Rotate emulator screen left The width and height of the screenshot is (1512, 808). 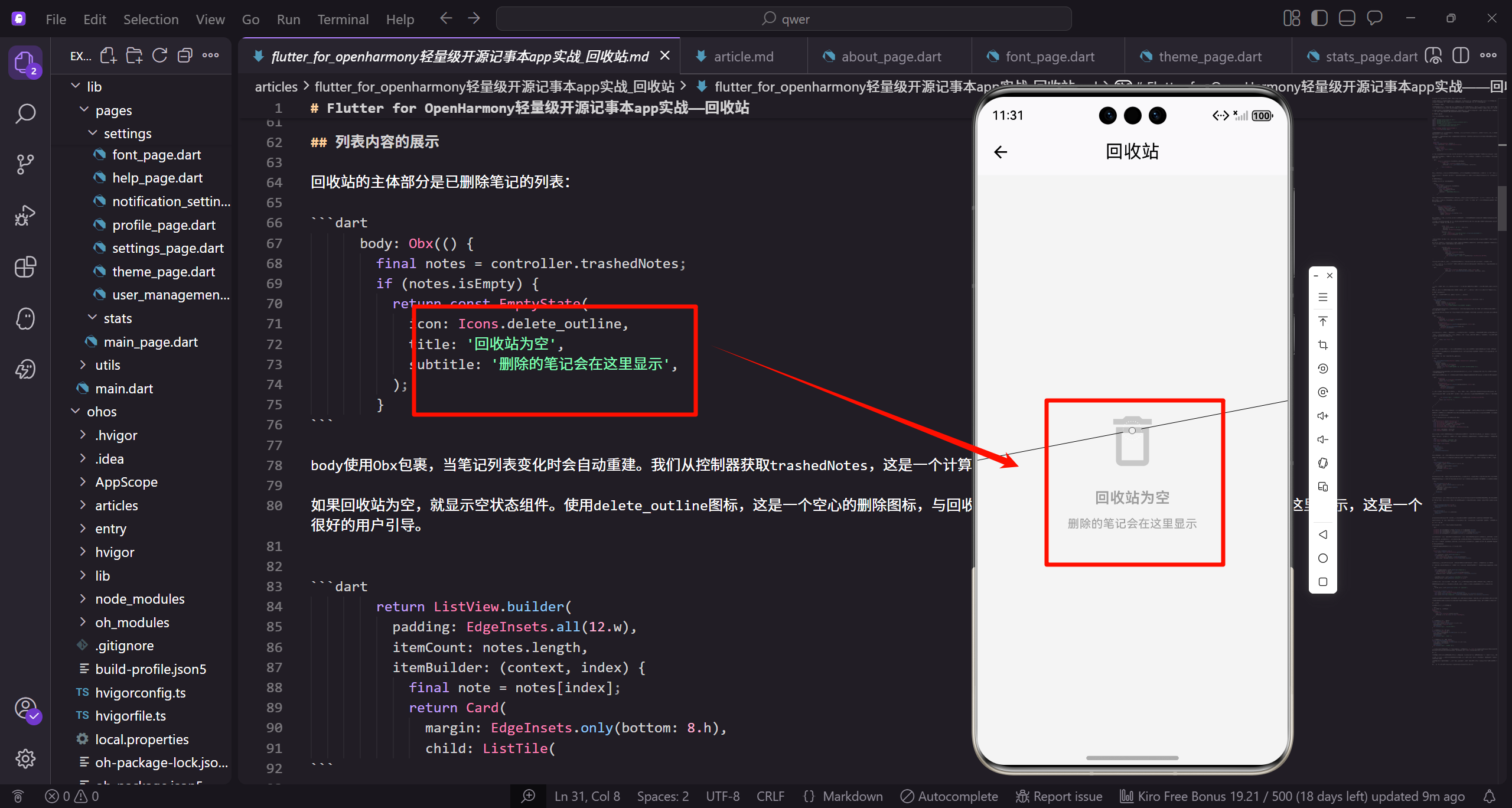(1323, 369)
